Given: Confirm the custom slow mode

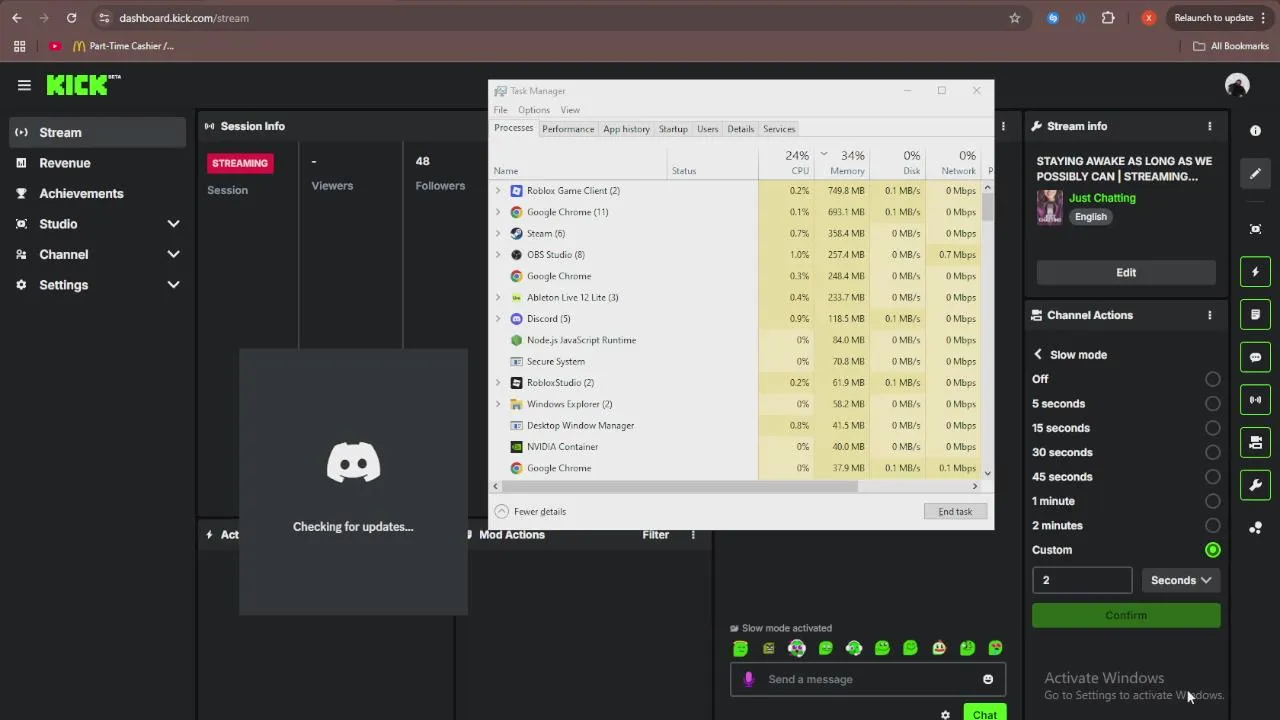Looking at the screenshot, I should (1126, 616).
